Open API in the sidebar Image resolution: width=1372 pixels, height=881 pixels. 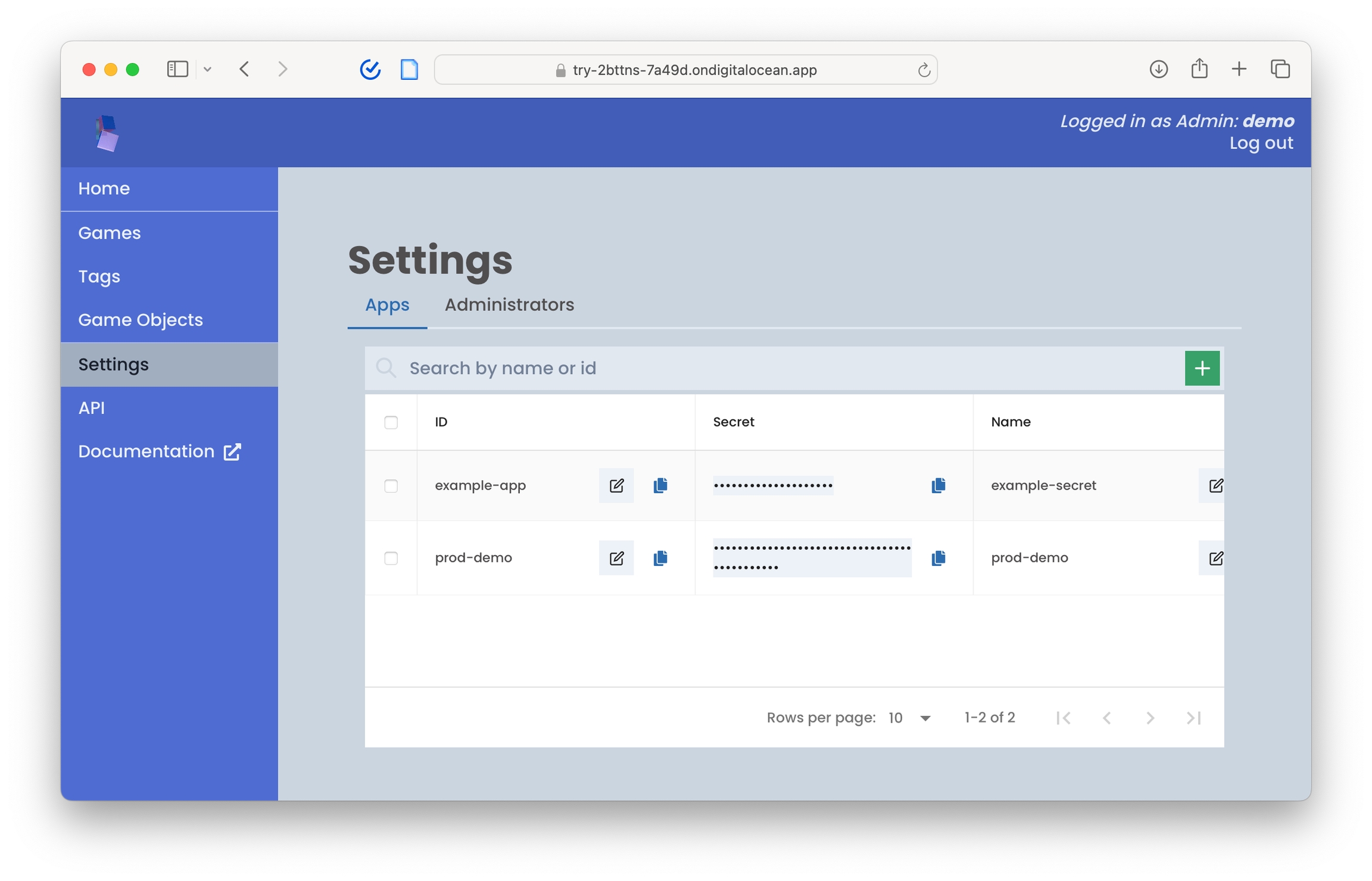(x=169, y=408)
